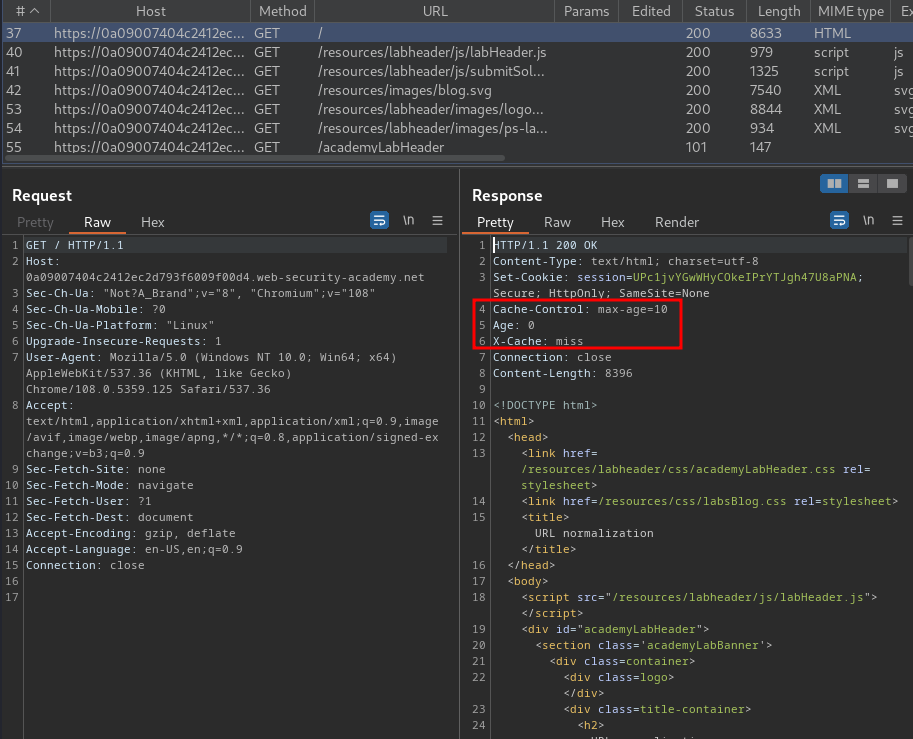Click labHeader.js script src line
Image resolution: width=913 pixels, height=739 pixels.
699,597
